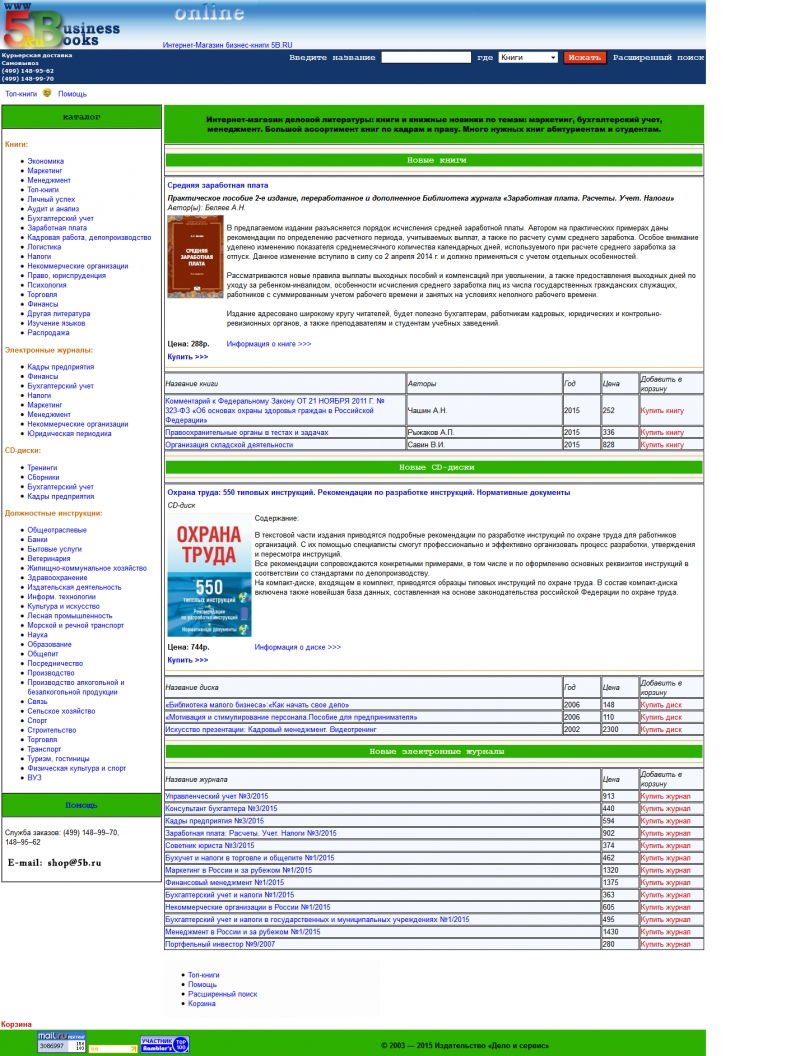Screen dimensions: 800x1056
Task: Buy the Библиотека малого бизнеса disk
Action: coord(661,704)
